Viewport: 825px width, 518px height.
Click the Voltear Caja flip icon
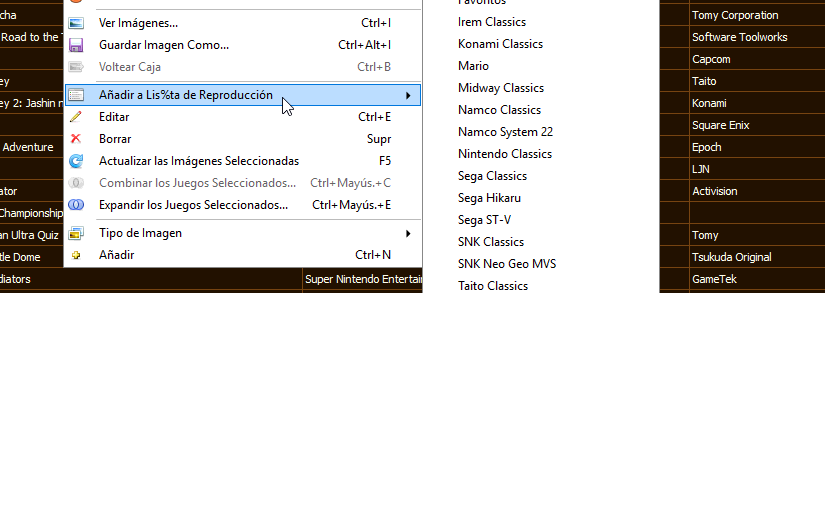76,67
